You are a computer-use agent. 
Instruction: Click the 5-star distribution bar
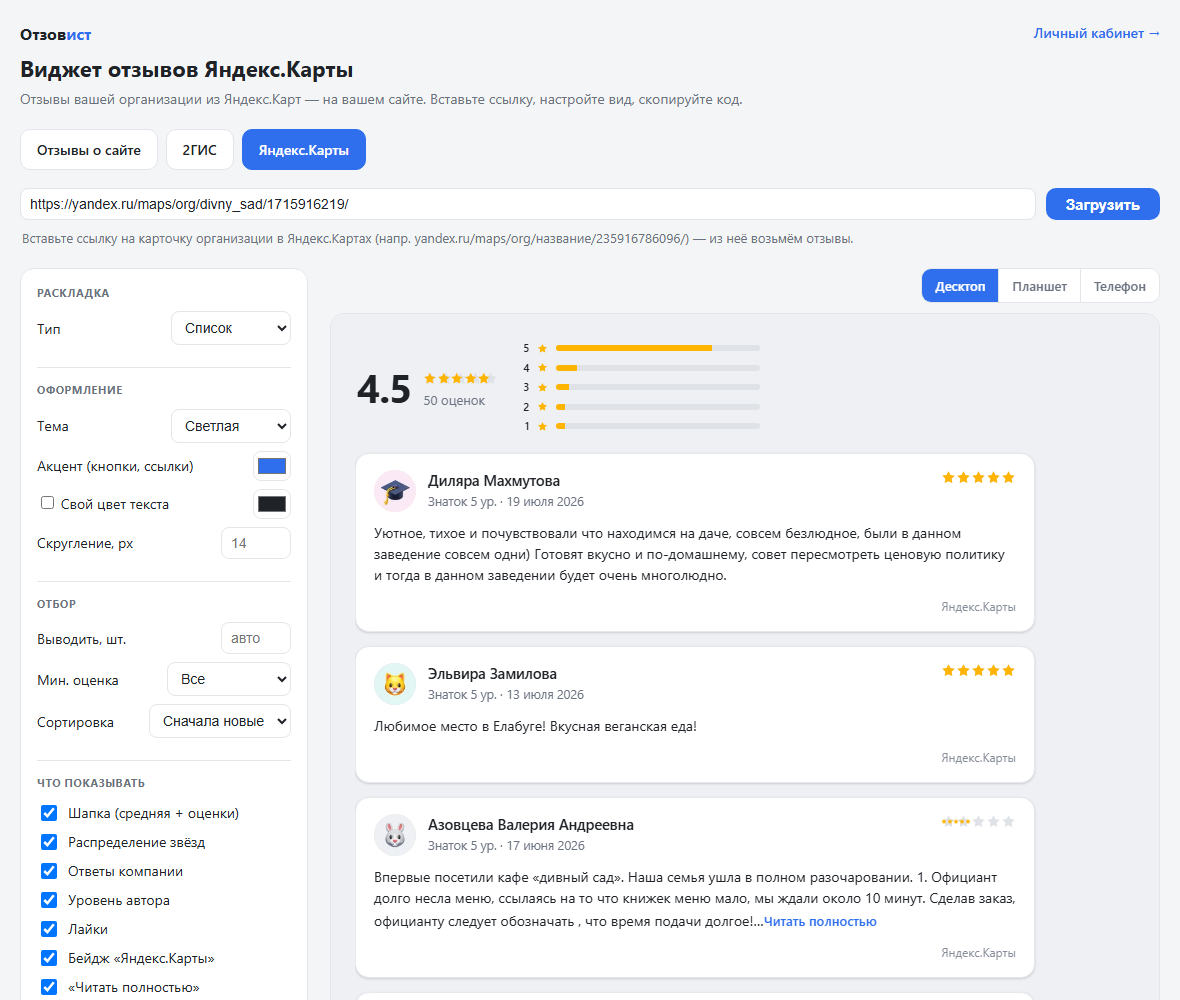point(658,348)
